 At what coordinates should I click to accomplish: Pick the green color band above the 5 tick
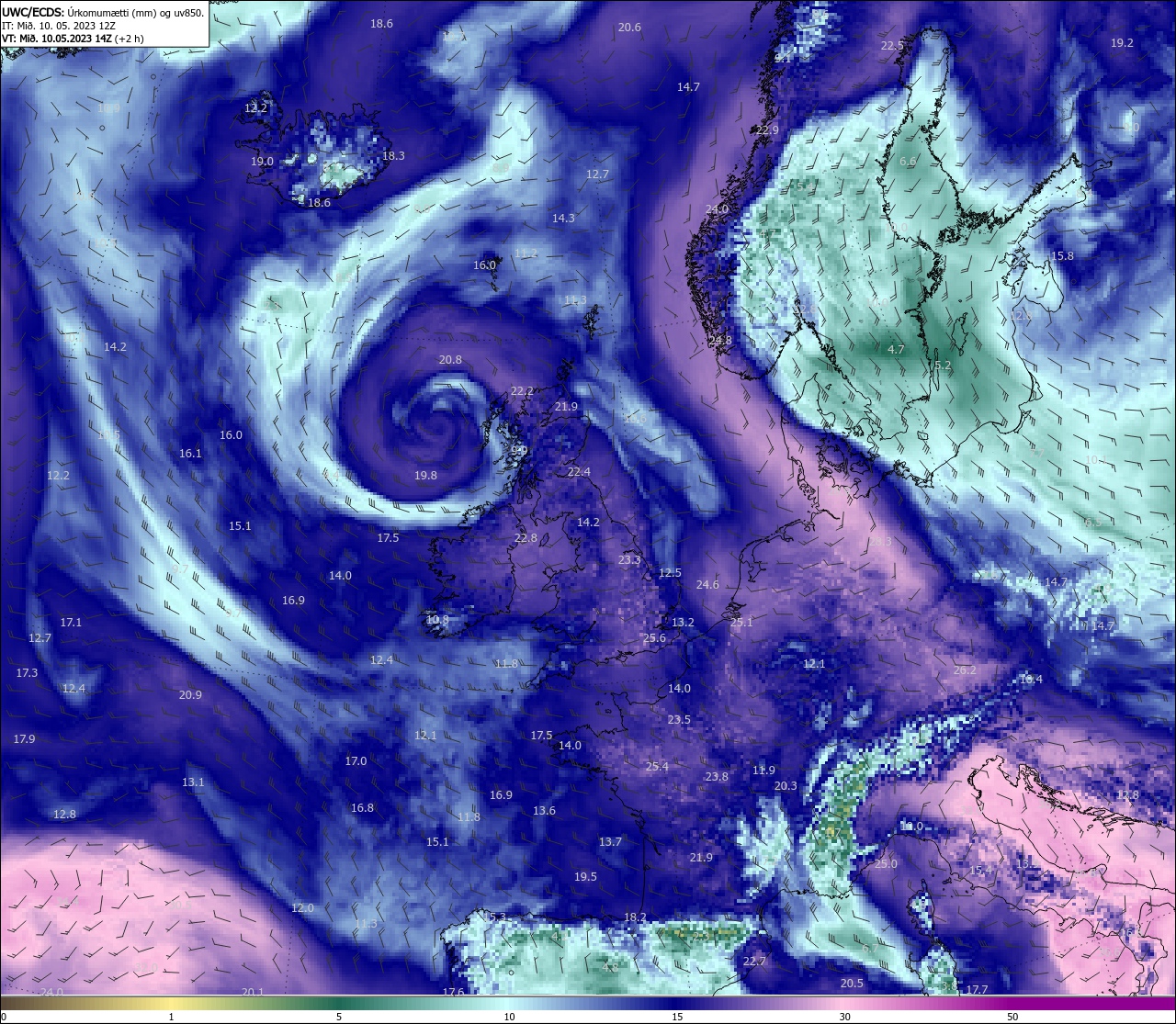pos(339,1003)
